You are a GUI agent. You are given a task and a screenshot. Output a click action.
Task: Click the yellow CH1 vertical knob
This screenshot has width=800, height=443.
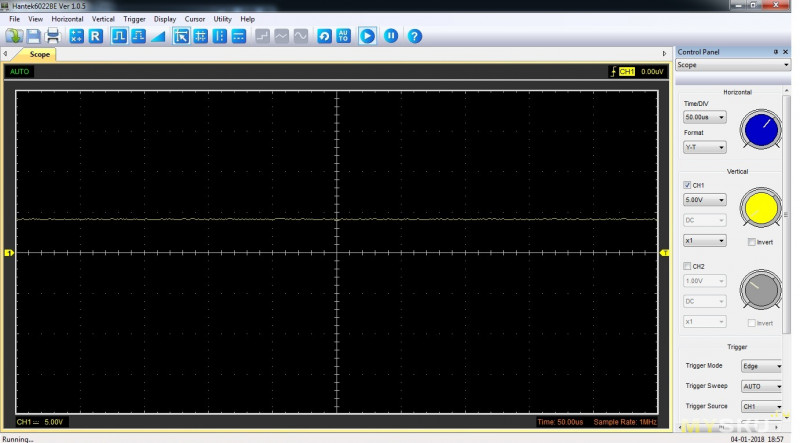tap(761, 208)
